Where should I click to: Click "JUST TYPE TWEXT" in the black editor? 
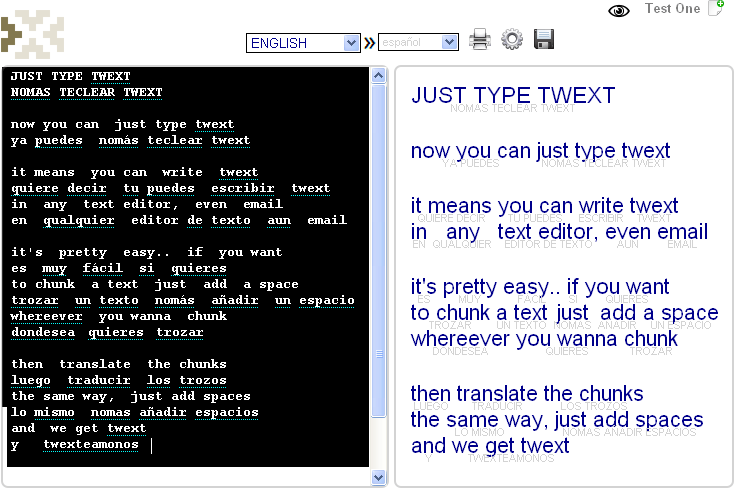pos(71,76)
